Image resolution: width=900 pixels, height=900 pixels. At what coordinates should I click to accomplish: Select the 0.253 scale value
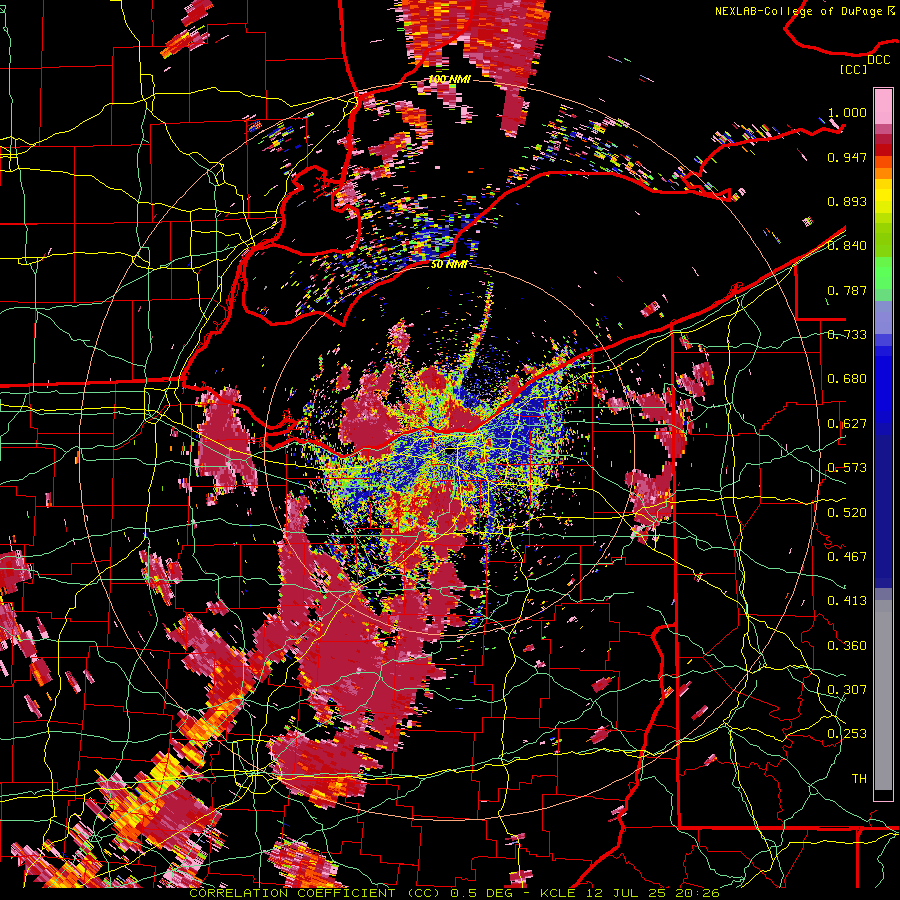pyautogui.click(x=847, y=734)
